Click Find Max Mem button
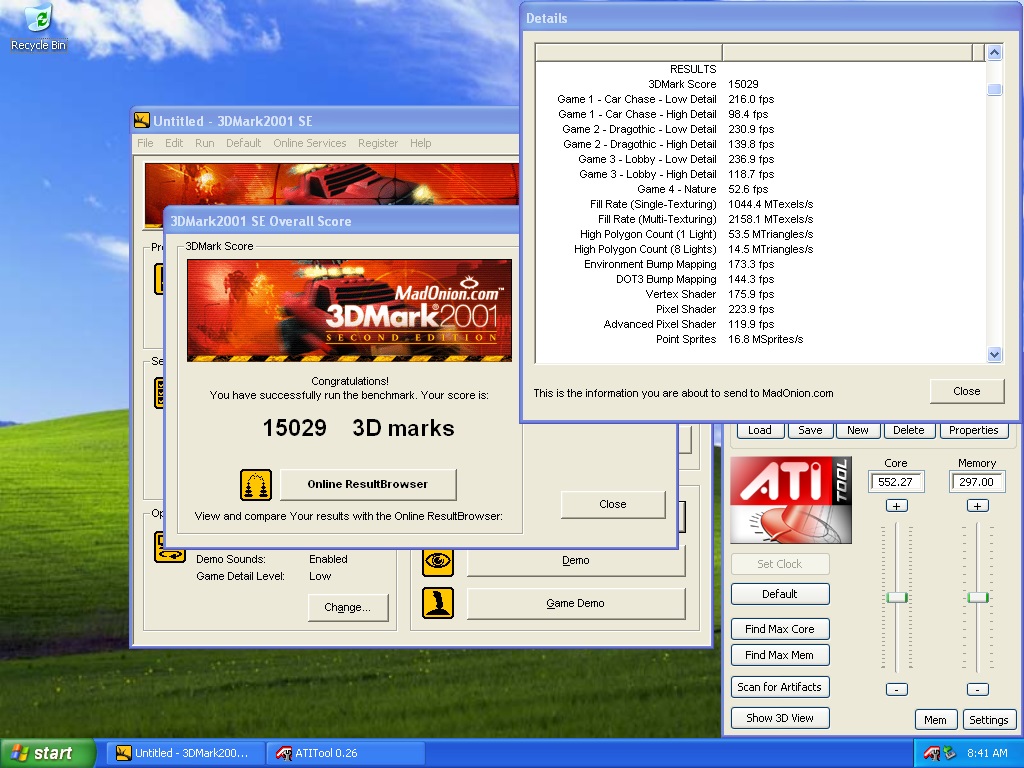The width and height of the screenshot is (1024, 768). coord(780,655)
